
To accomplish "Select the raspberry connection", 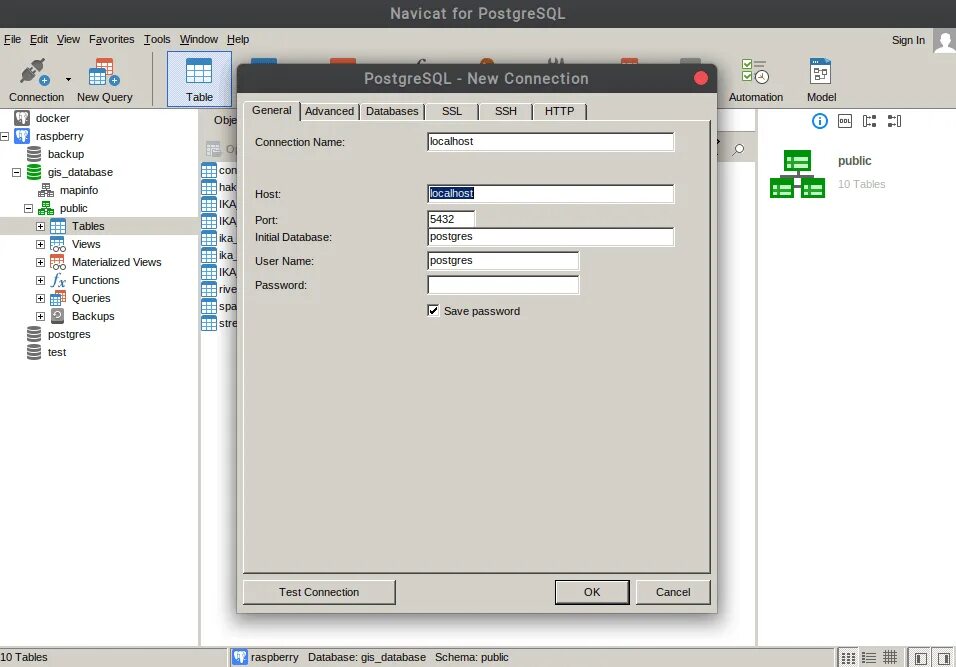I will click(x=59, y=136).
